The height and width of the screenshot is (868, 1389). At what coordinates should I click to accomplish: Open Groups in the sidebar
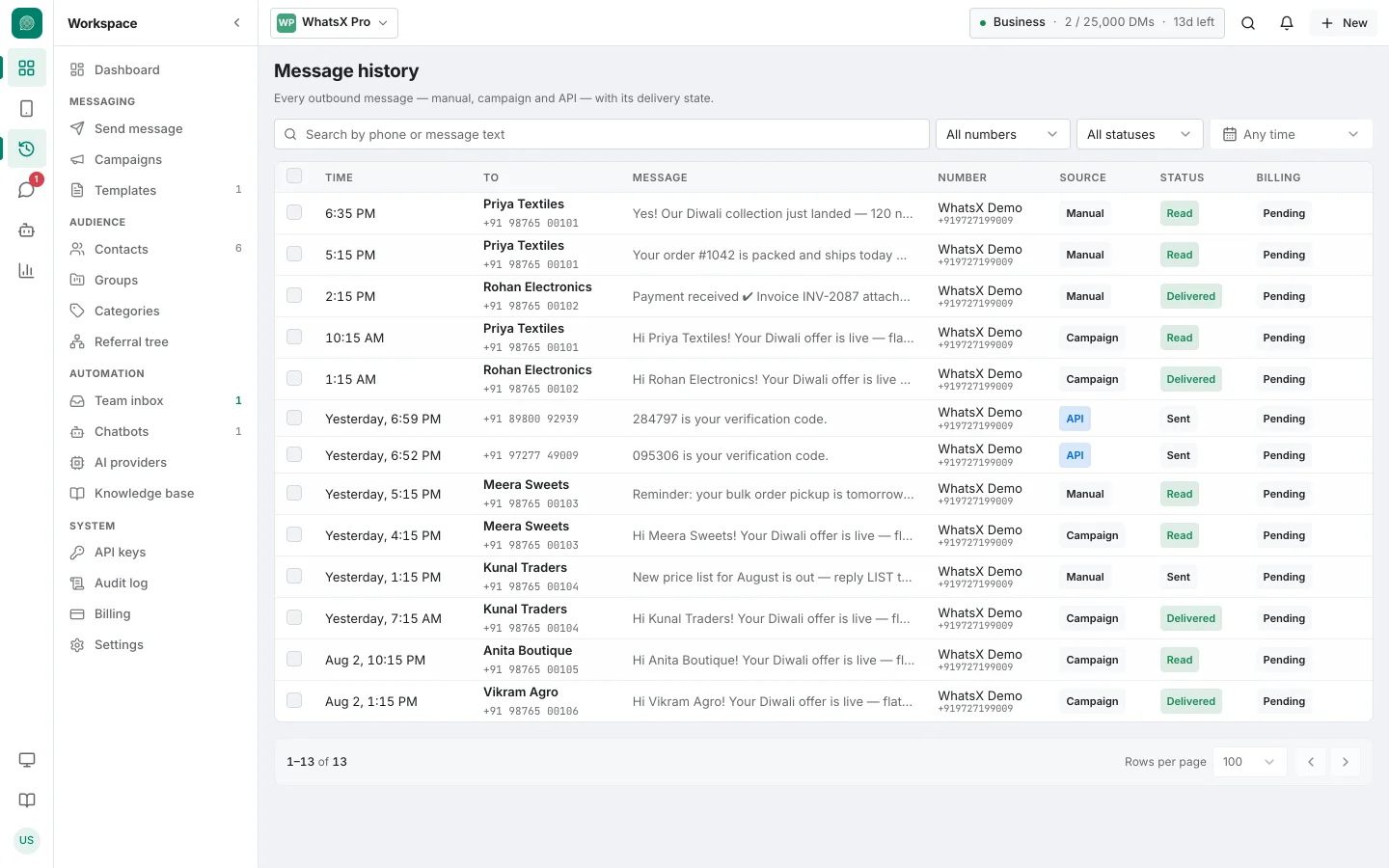point(156,280)
